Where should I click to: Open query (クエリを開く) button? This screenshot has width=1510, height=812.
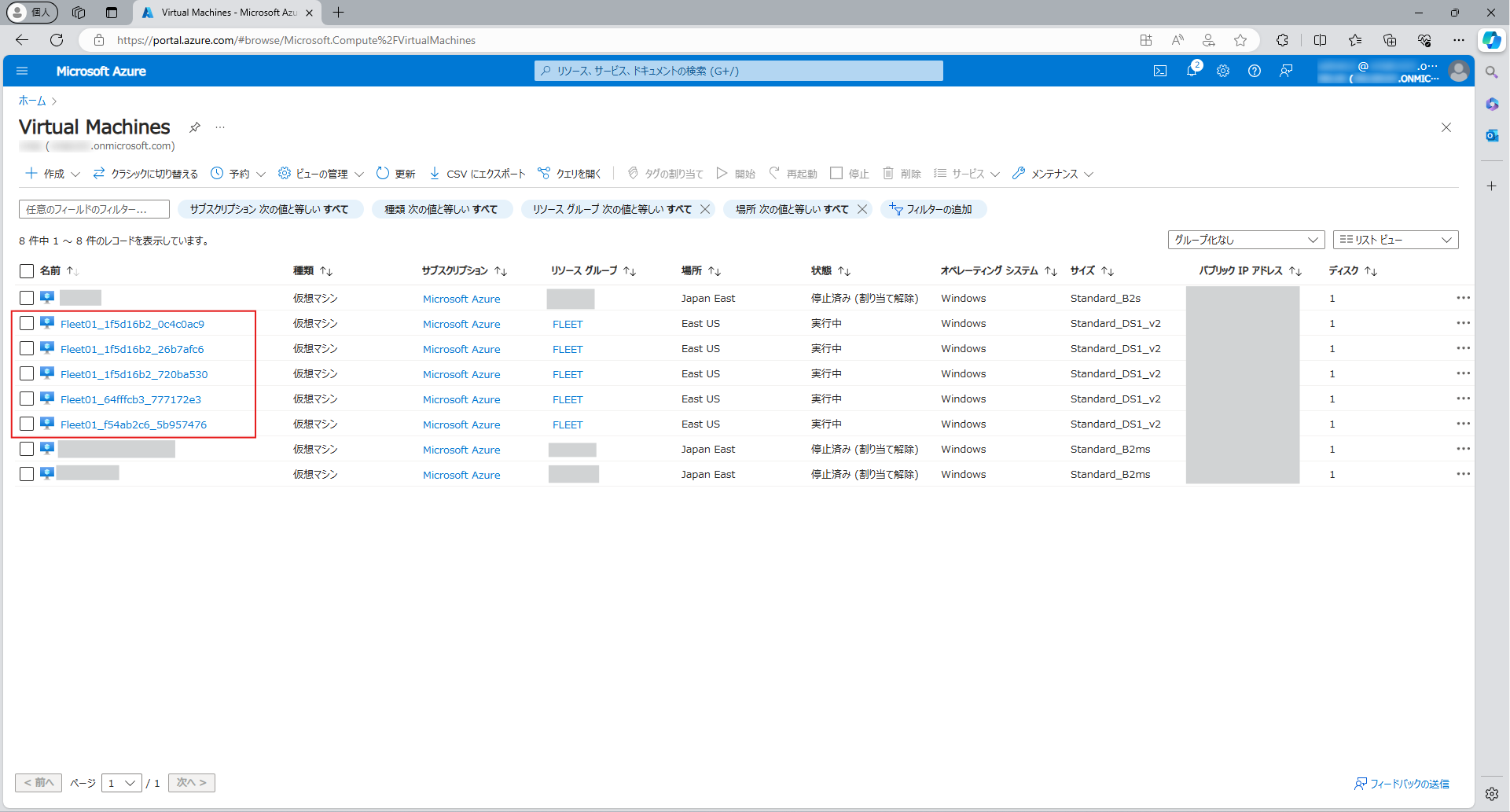click(569, 174)
